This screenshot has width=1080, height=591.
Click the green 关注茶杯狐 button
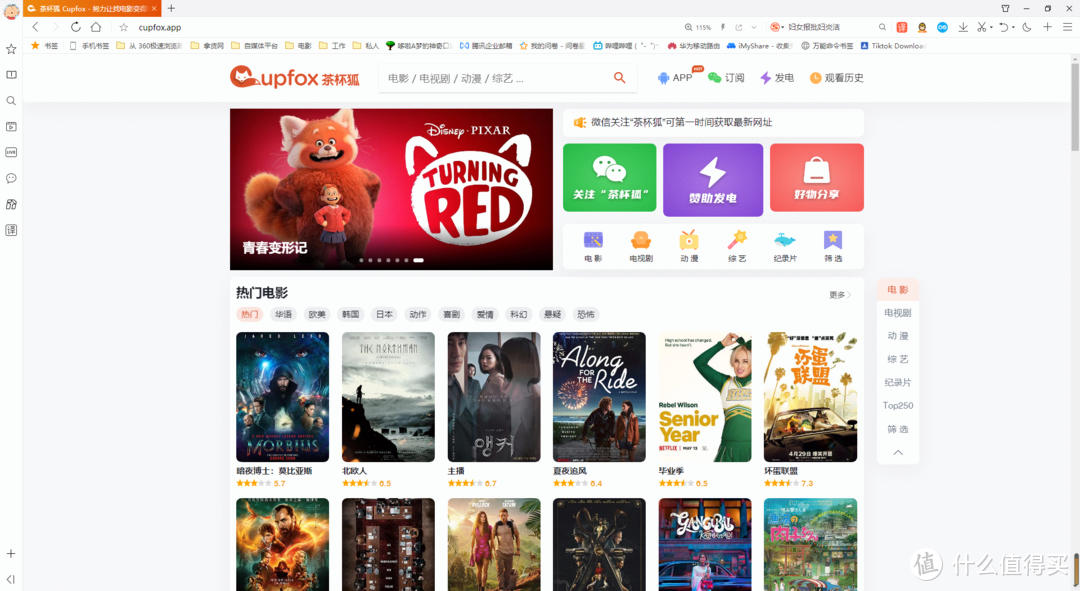tap(610, 178)
